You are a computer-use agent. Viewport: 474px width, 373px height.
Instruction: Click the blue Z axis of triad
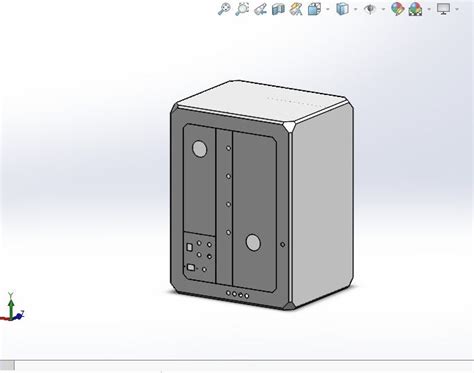click(19, 315)
